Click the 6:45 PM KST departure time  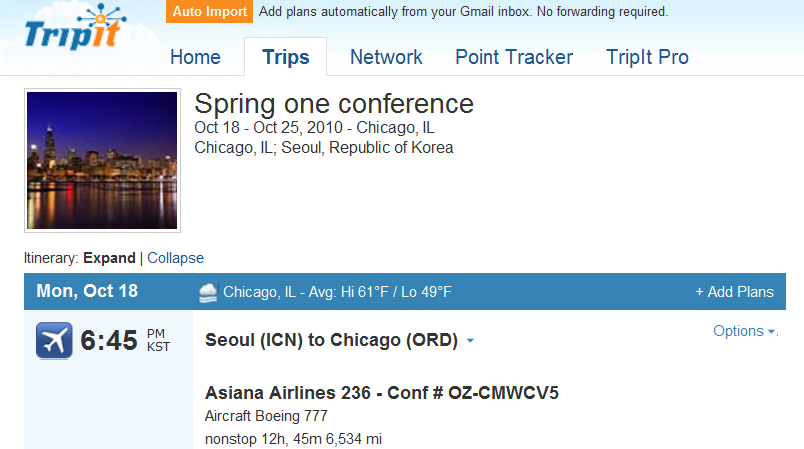pos(125,340)
